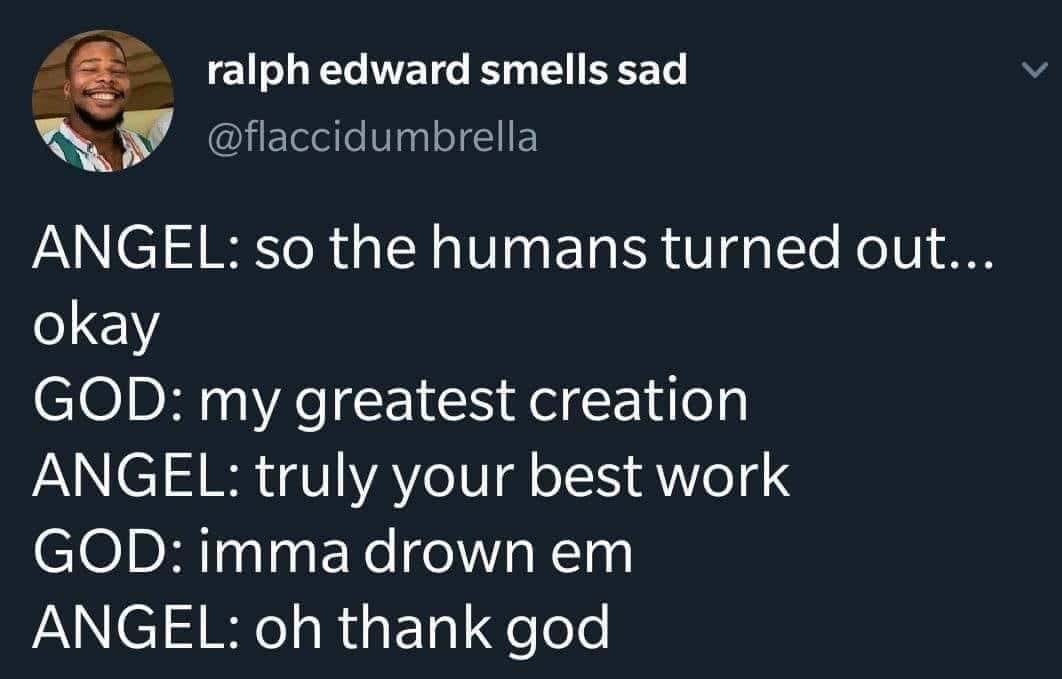The width and height of the screenshot is (1062, 679).
Task: Click the 'oh thank god' final line
Action: tap(320, 627)
